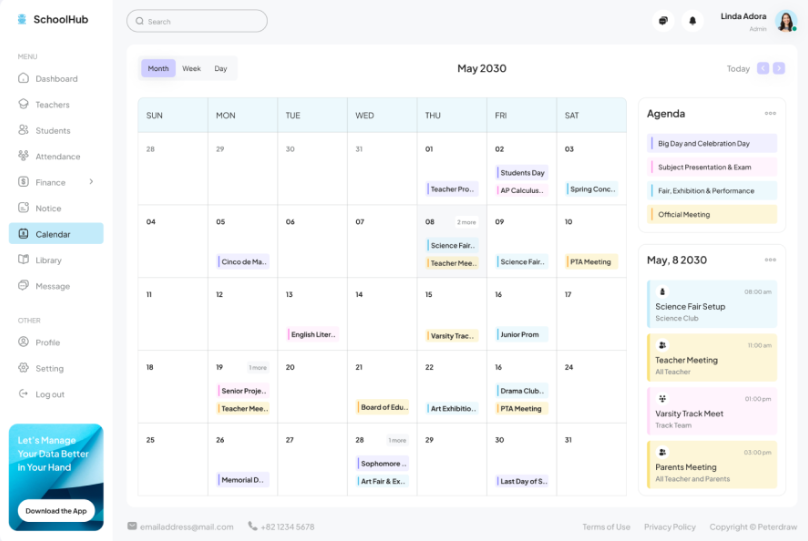Click the Log out icon

click(24, 394)
